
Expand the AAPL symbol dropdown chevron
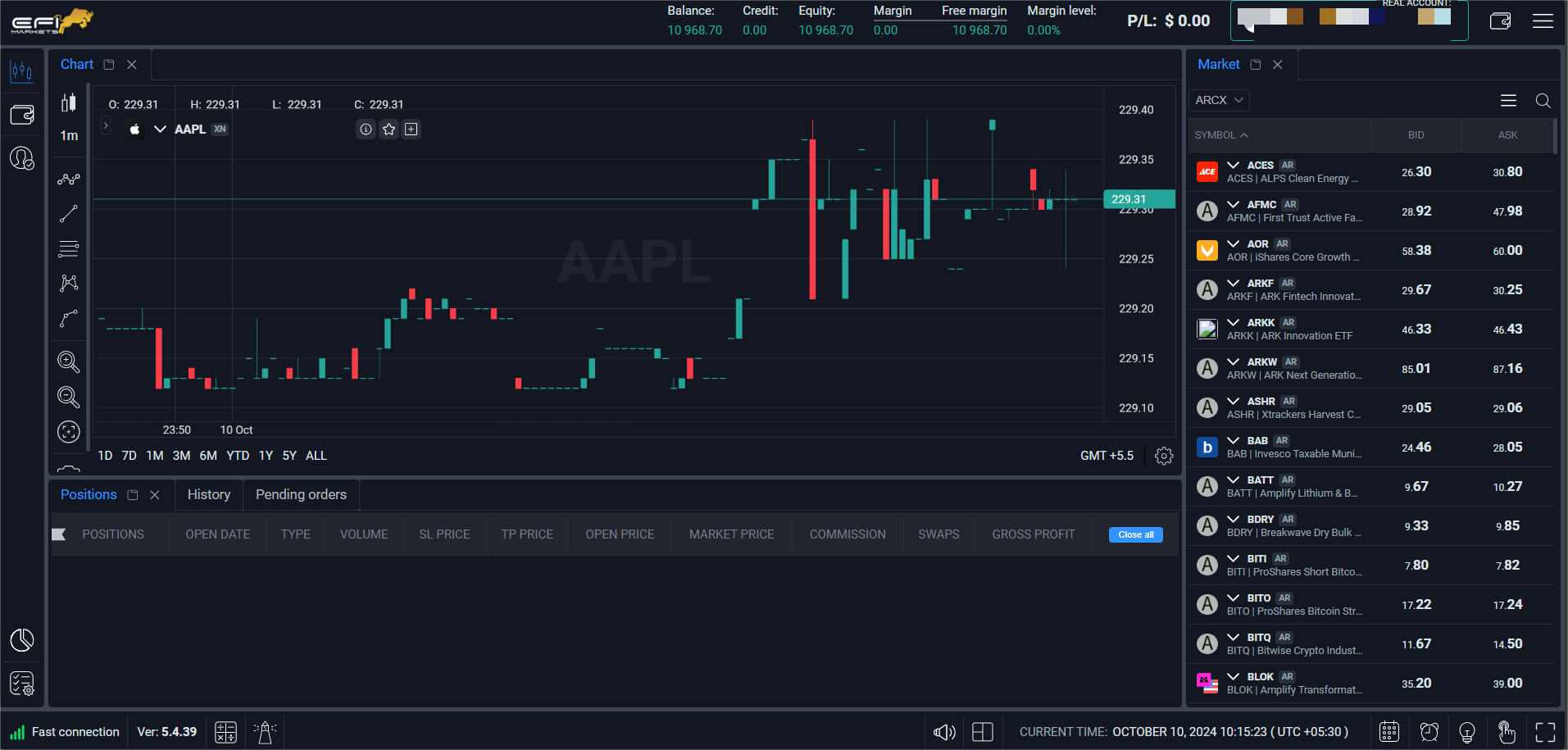point(160,129)
